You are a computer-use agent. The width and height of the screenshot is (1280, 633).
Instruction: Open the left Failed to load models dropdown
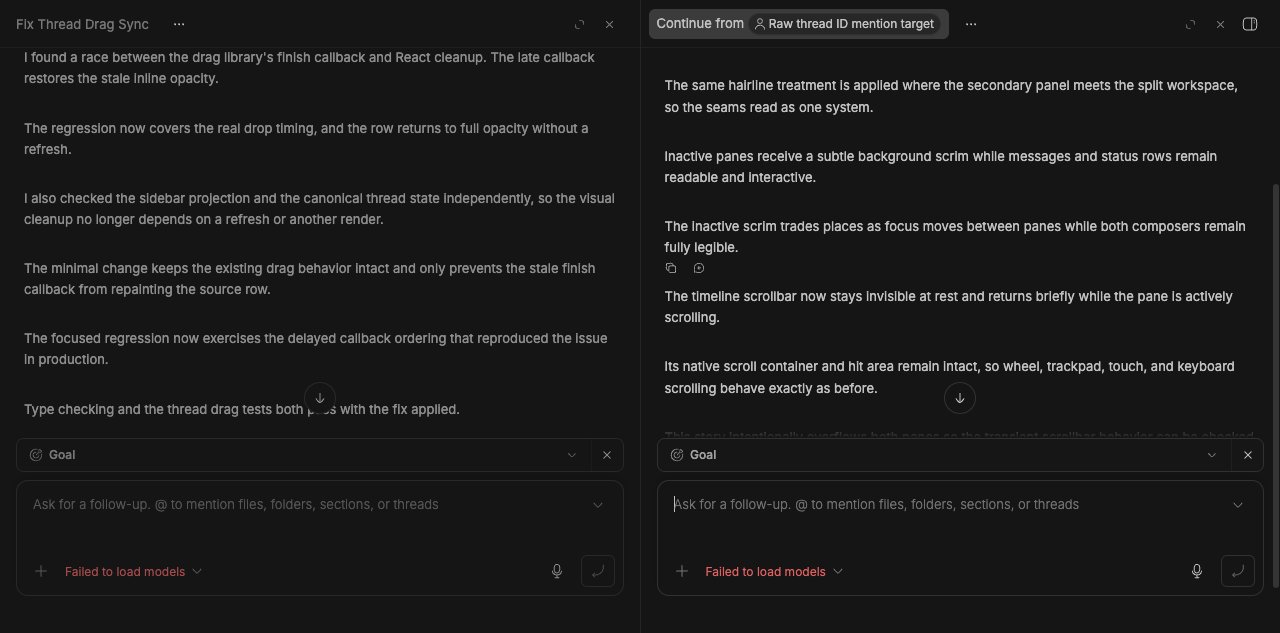tap(134, 571)
